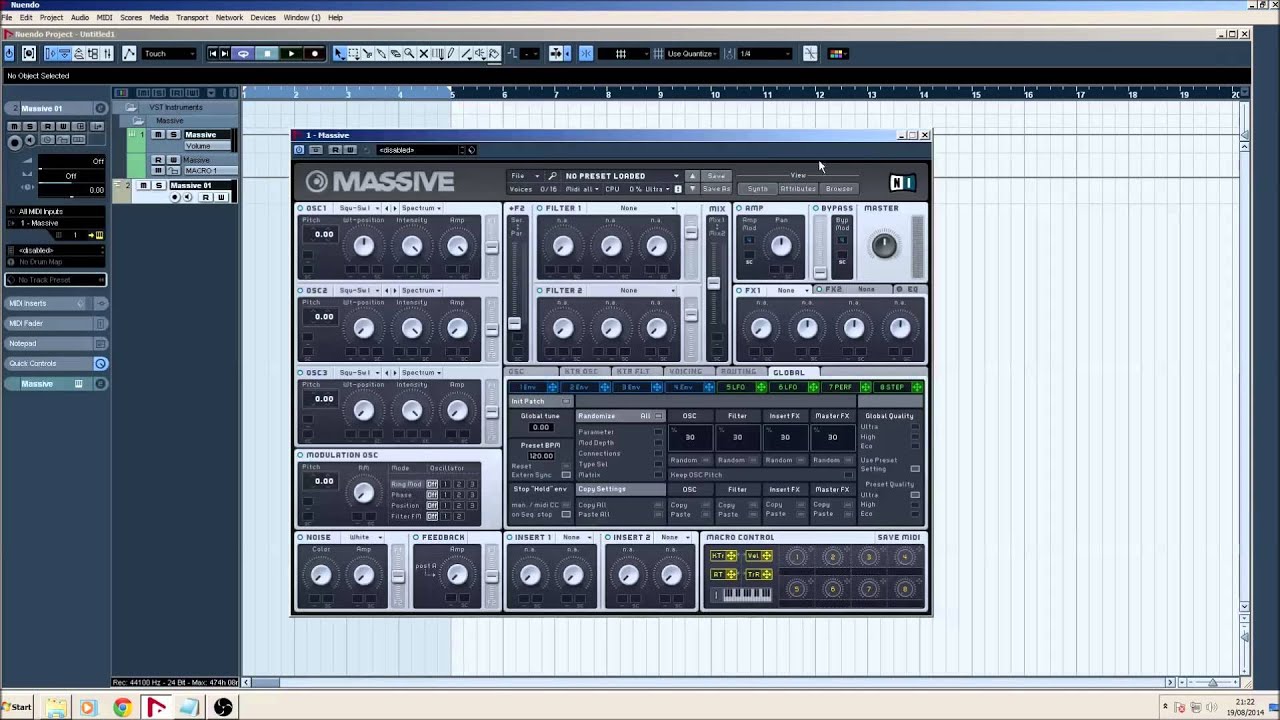This screenshot has width=1280, height=720.
Task: Click the SAVE MIDI button
Action: pyautogui.click(x=898, y=537)
